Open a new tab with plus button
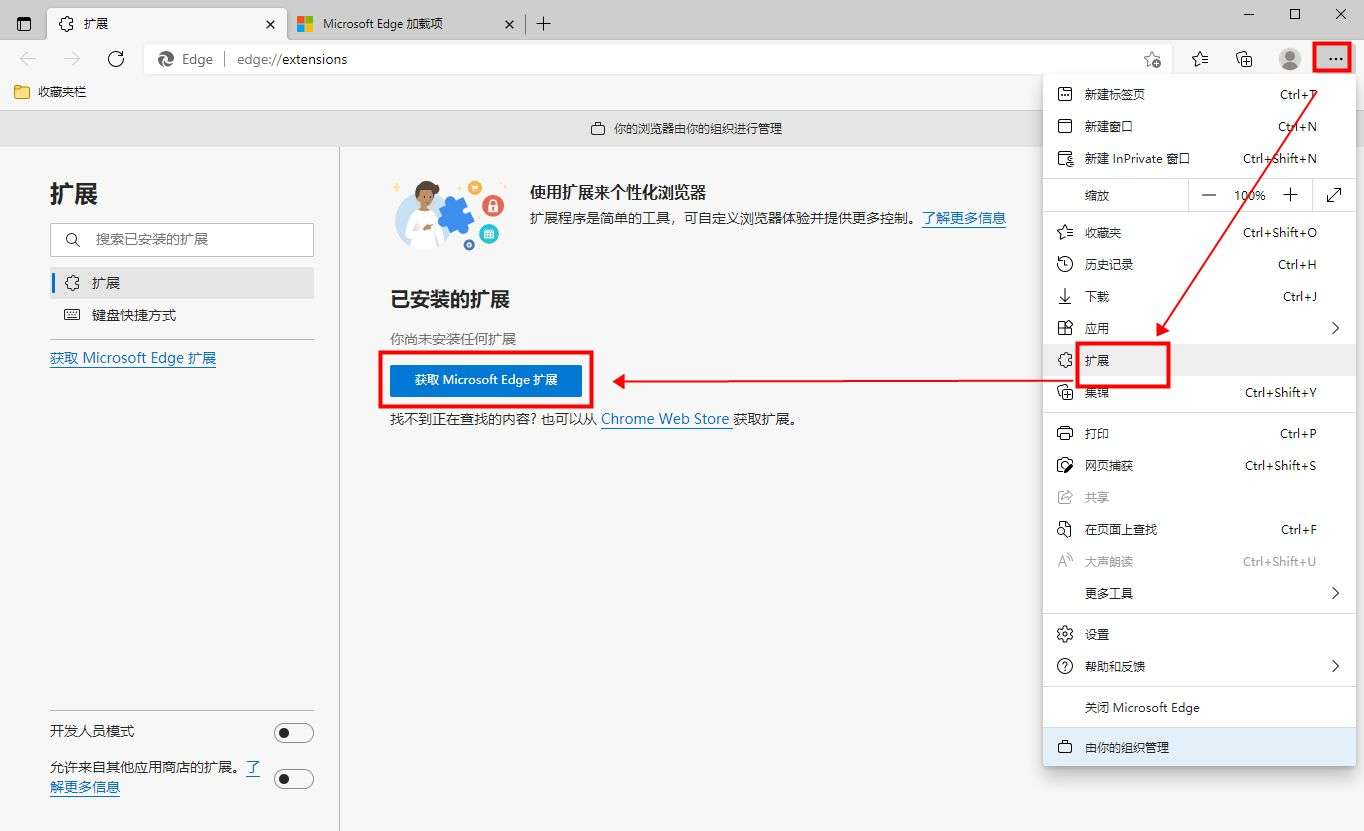Viewport: 1364px width, 831px height. [x=543, y=24]
